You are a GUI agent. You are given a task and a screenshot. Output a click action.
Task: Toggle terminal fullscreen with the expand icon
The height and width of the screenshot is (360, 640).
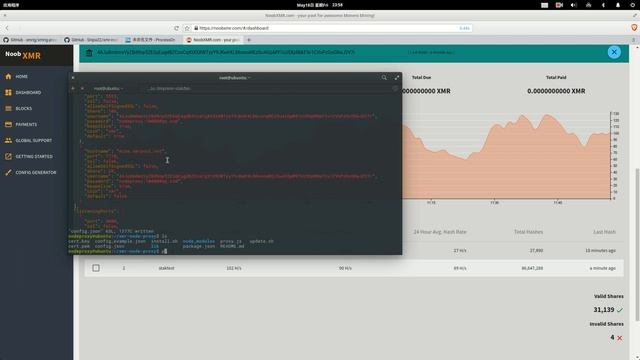pyautogui.click(x=396, y=78)
